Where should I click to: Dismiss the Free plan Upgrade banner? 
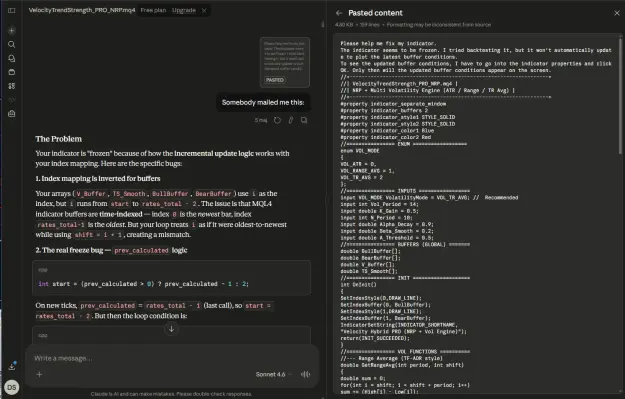(204, 10)
